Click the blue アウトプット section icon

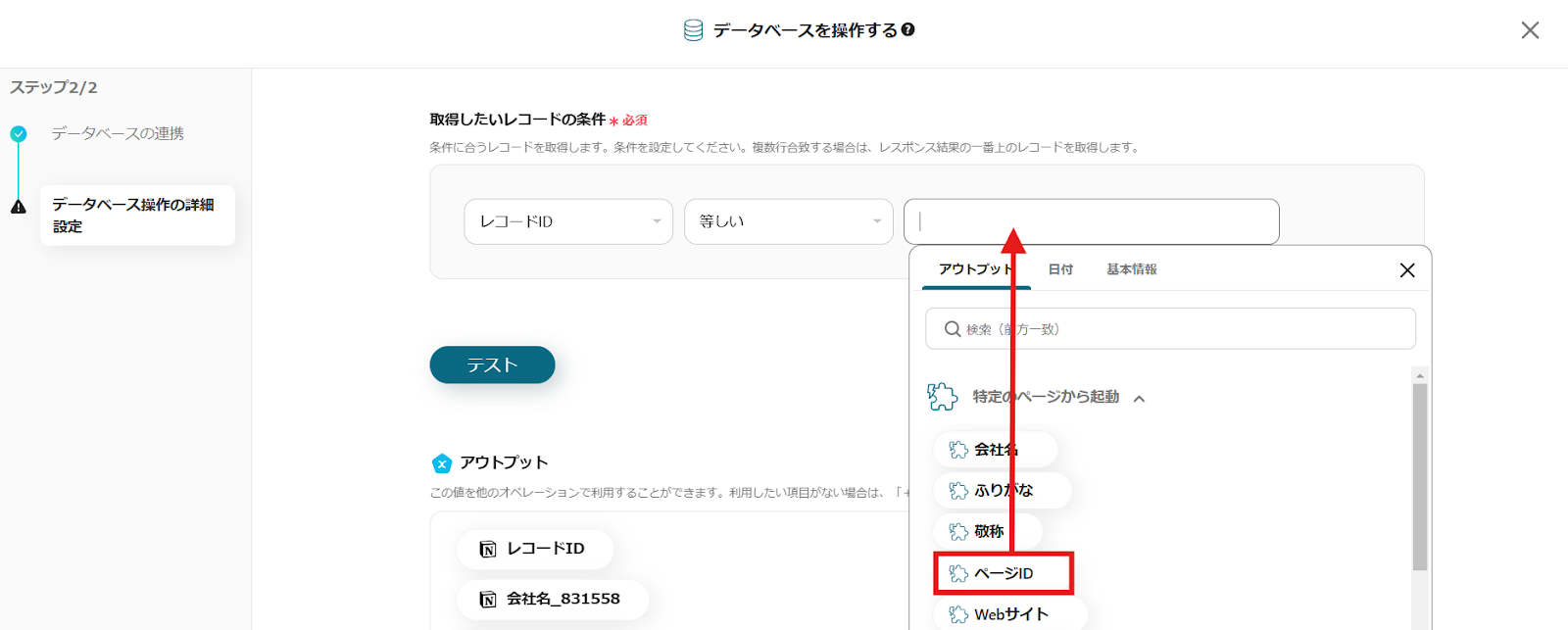click(x=442, y=463)
